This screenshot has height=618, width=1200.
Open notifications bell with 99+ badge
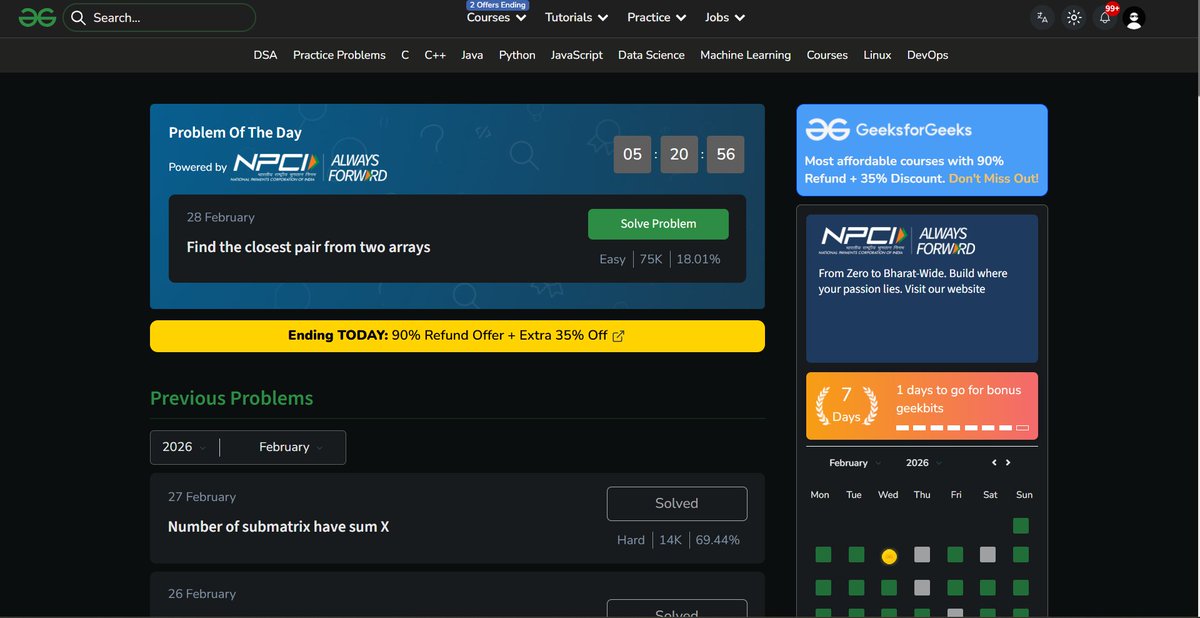click(1105, 17)
